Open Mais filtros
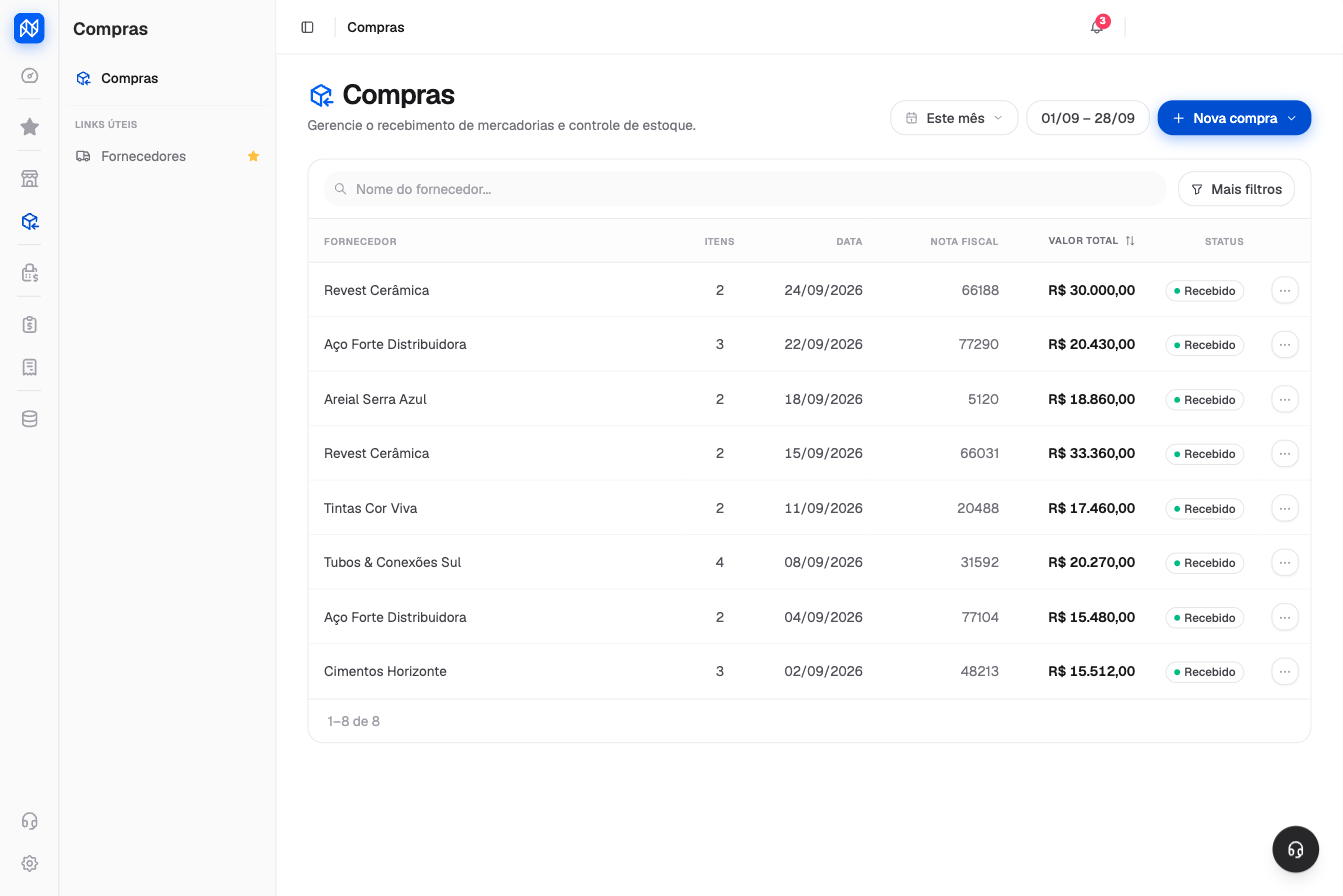The height and width of the screenshot is (896, 1343). point(1236,189)
